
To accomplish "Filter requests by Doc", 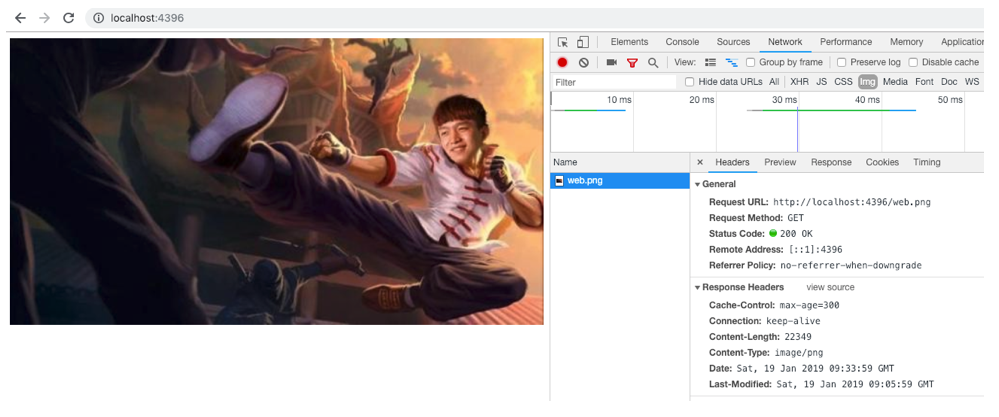I will click(949, 81).
